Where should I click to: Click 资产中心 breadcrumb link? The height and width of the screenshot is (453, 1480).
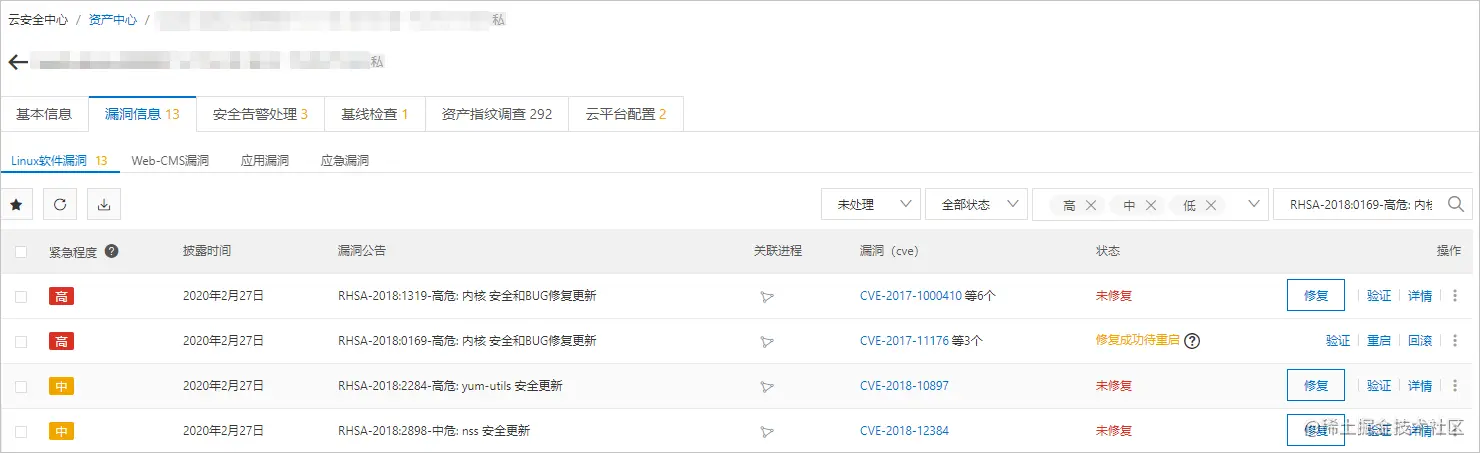[x=112, y=20]
